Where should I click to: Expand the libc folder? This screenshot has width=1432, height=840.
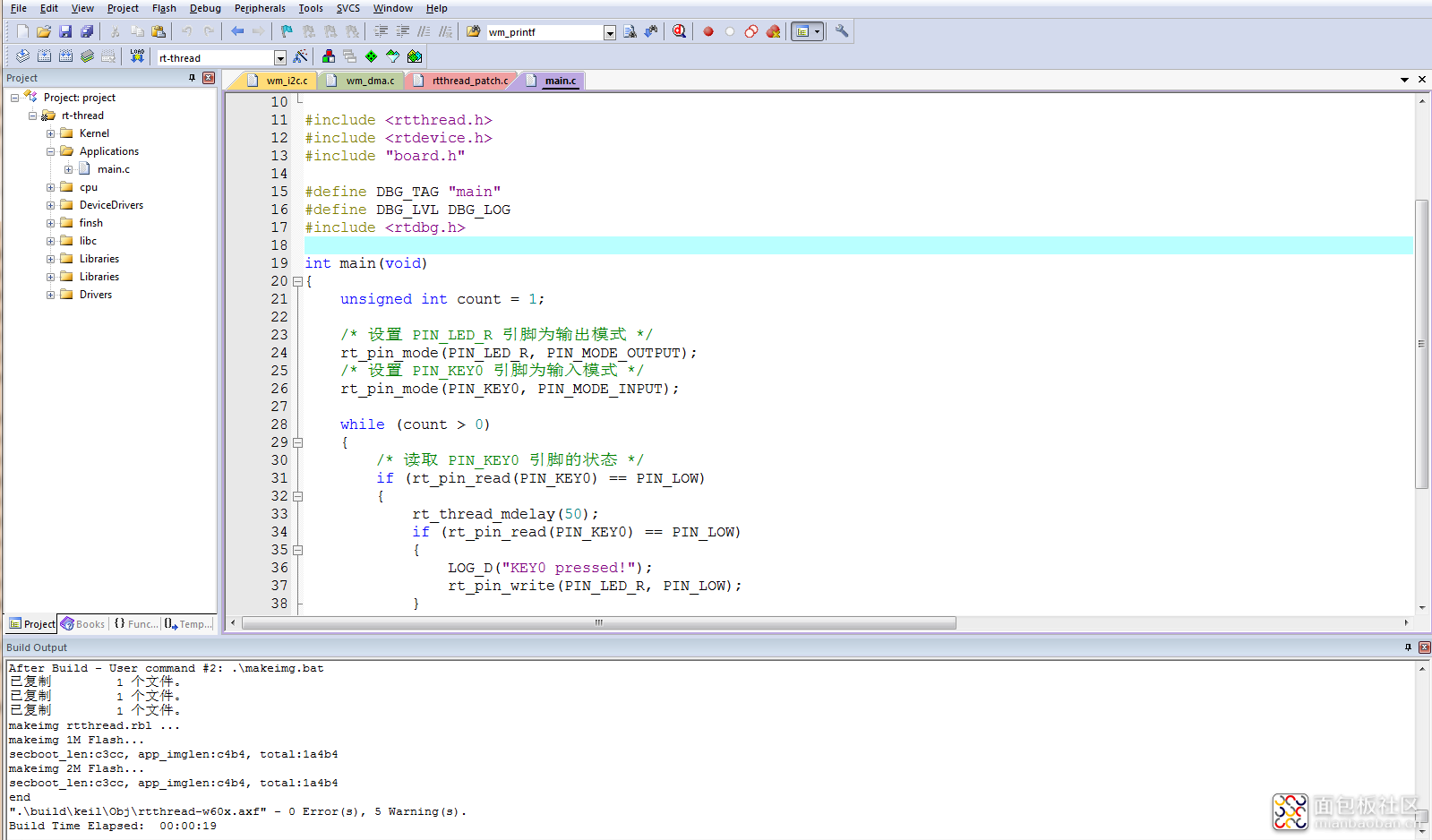(x=50, y=241)
